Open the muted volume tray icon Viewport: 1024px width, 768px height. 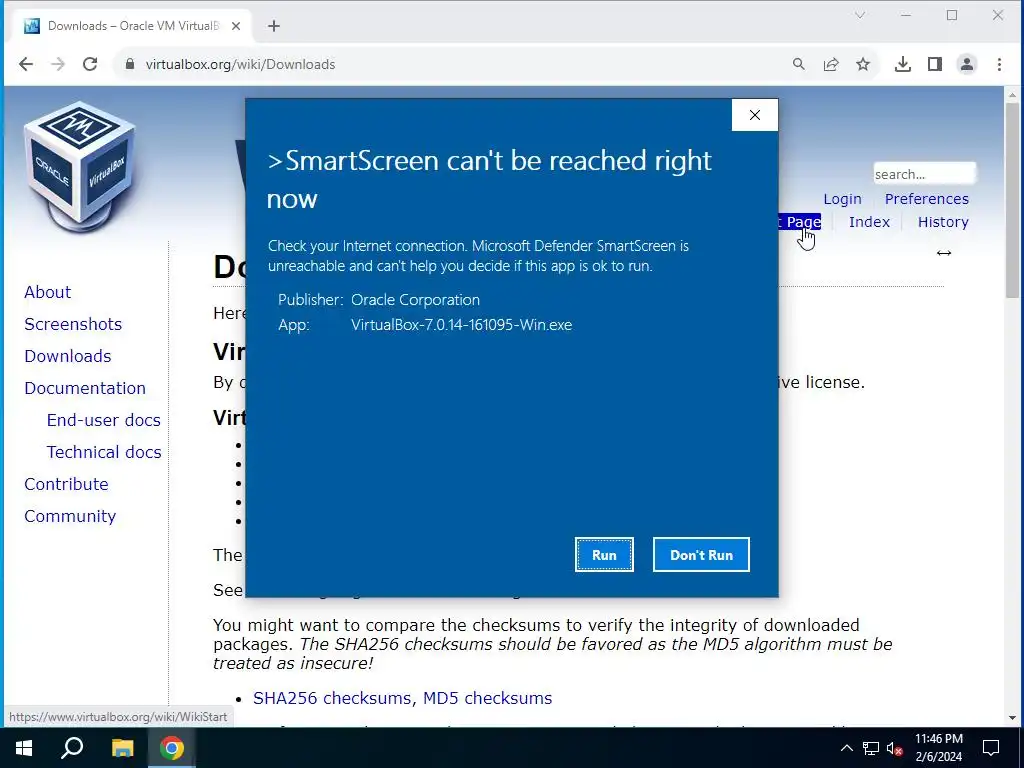895,748
